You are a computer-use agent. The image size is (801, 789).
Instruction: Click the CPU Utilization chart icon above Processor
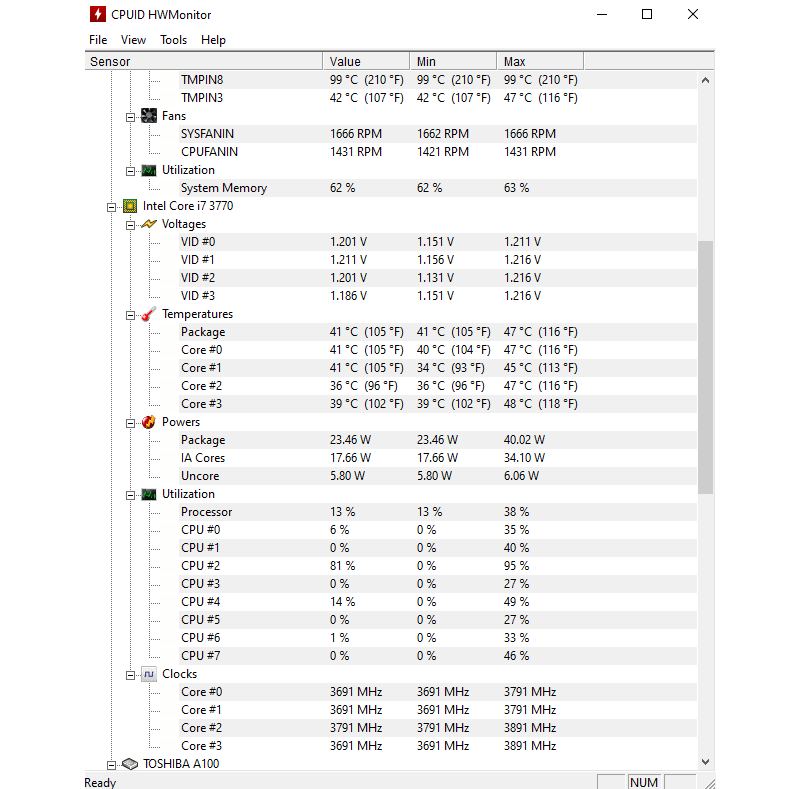pos(149,494)
